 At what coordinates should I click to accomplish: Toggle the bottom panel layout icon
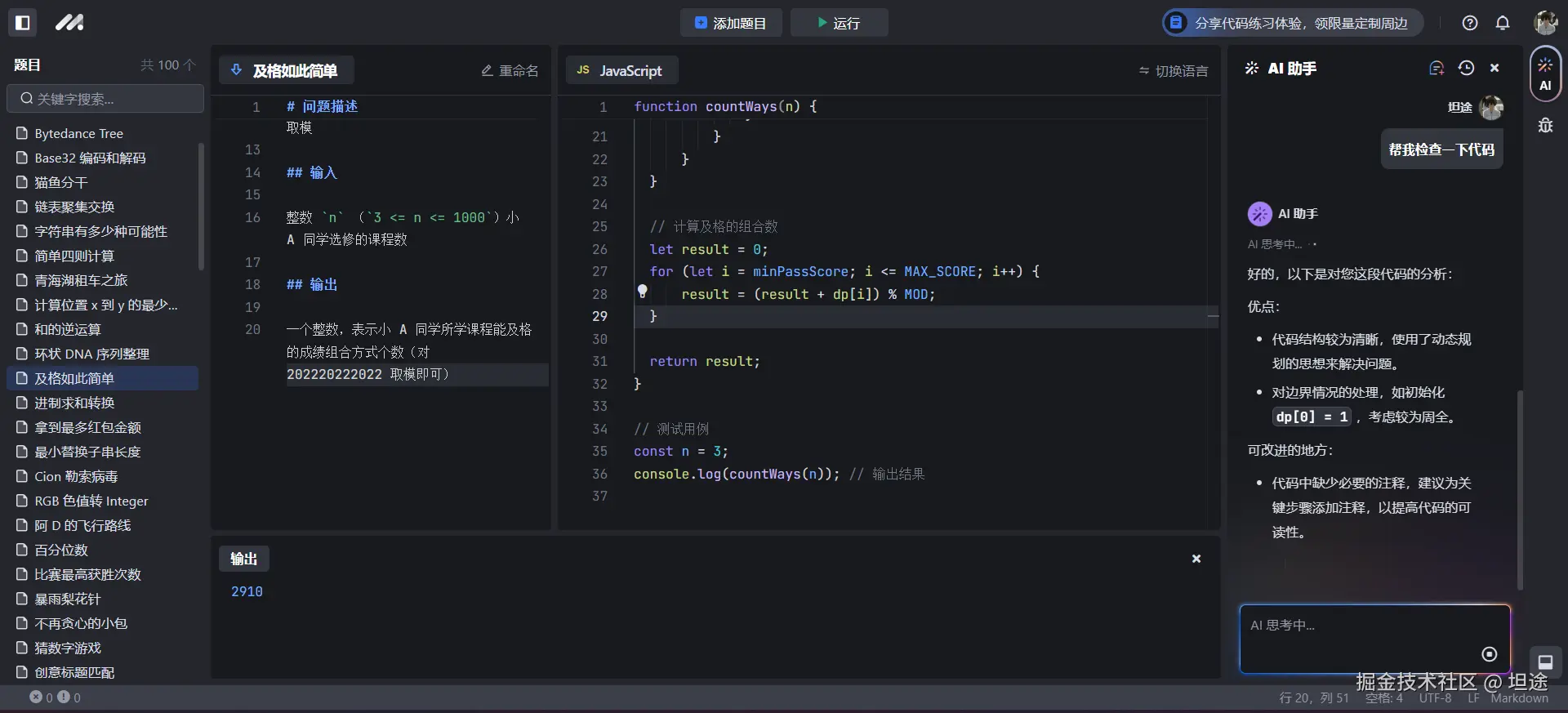point(1545,662)
